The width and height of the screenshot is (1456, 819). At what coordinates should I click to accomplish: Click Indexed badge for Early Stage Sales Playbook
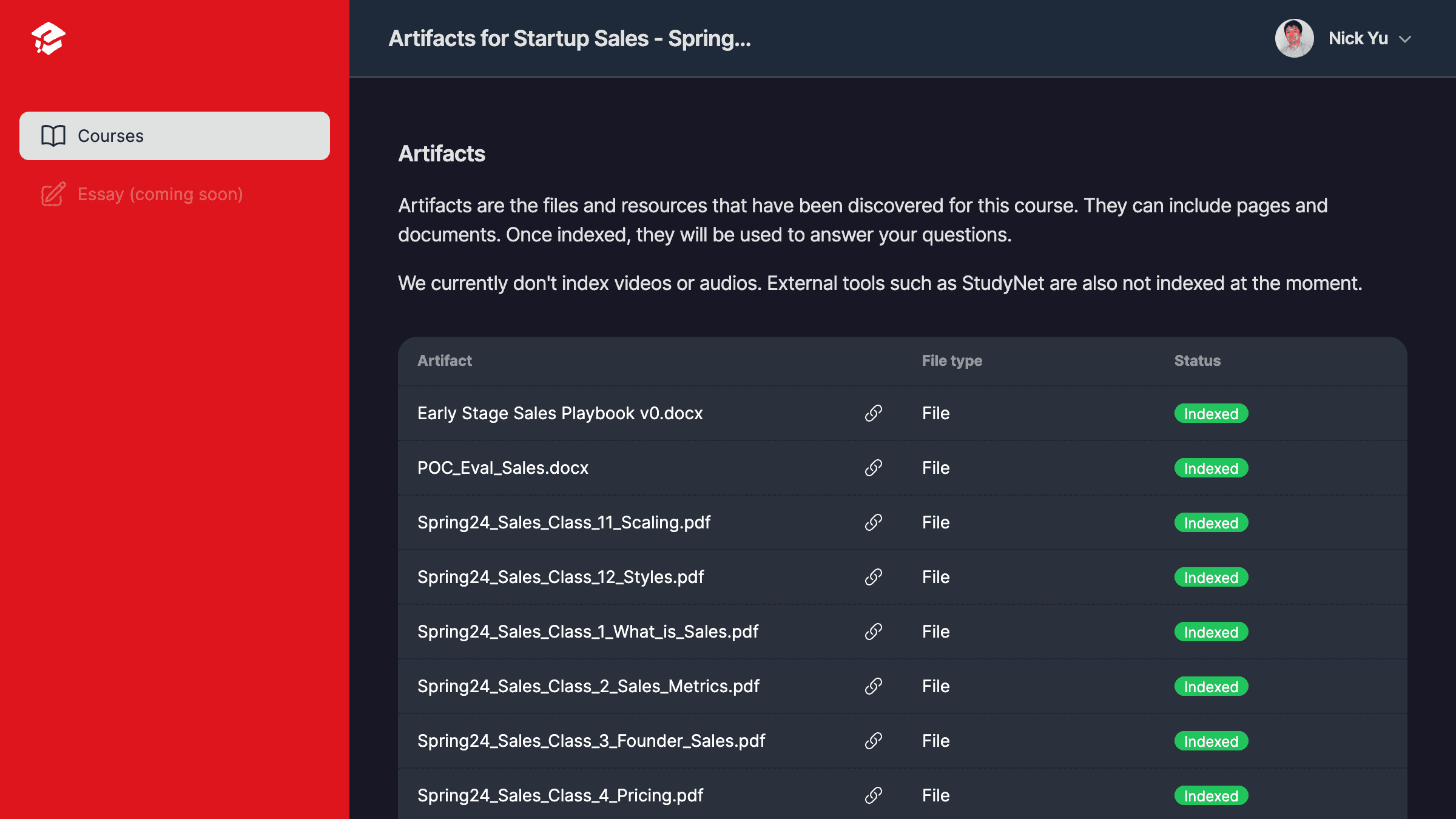[x=1211, y=414]
